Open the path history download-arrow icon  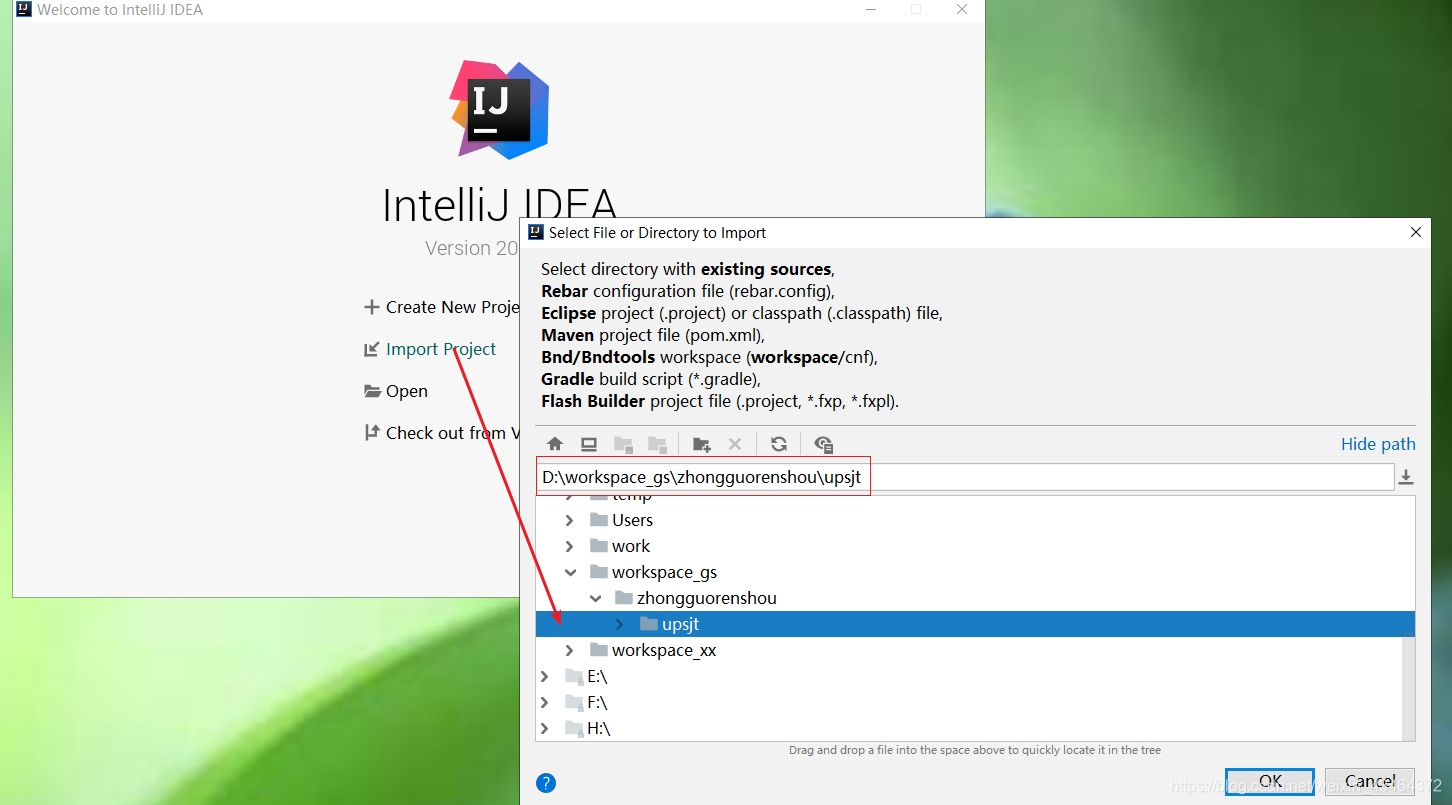click(1406, 477)
